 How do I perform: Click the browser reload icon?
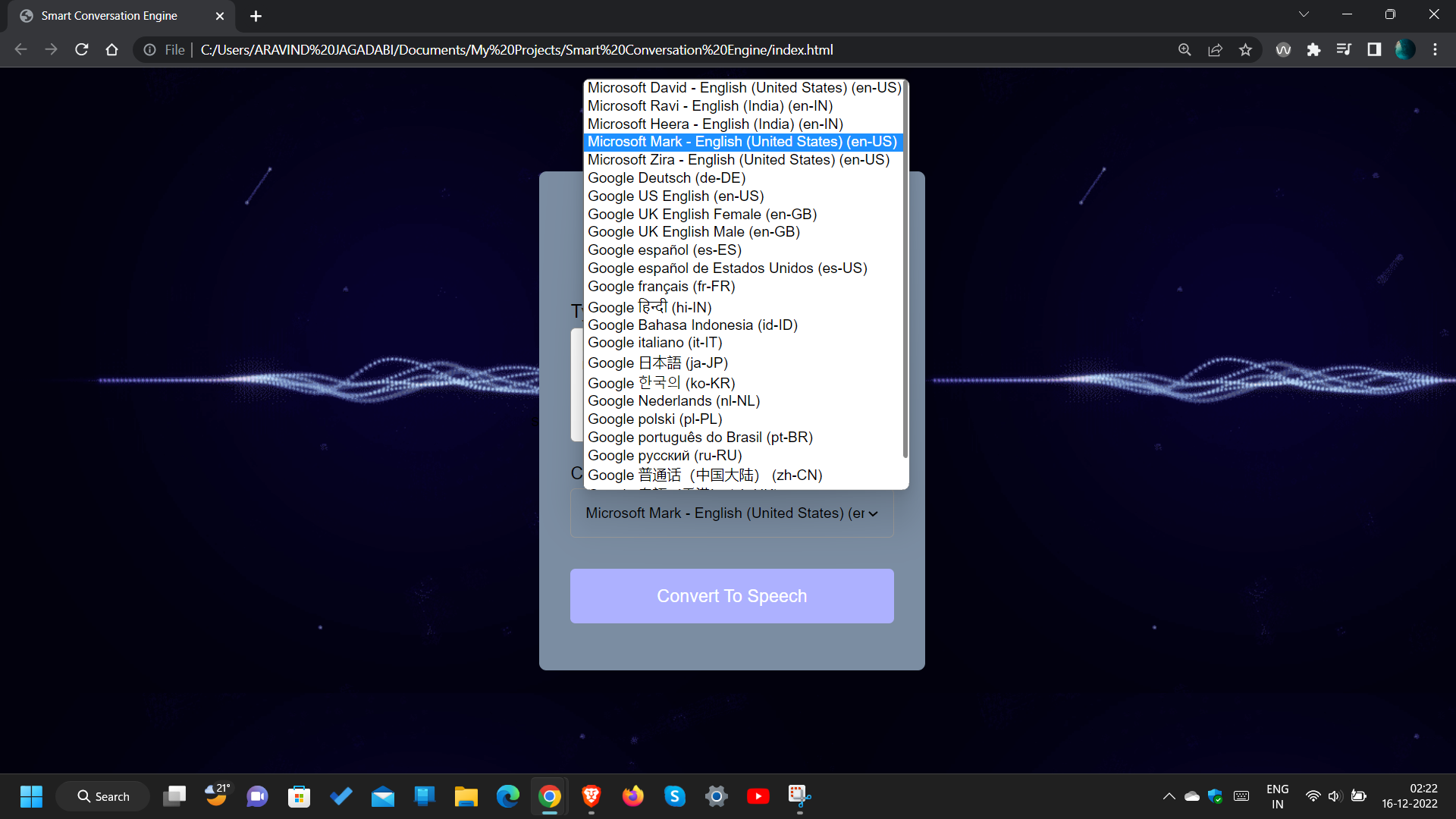[82, 50]
